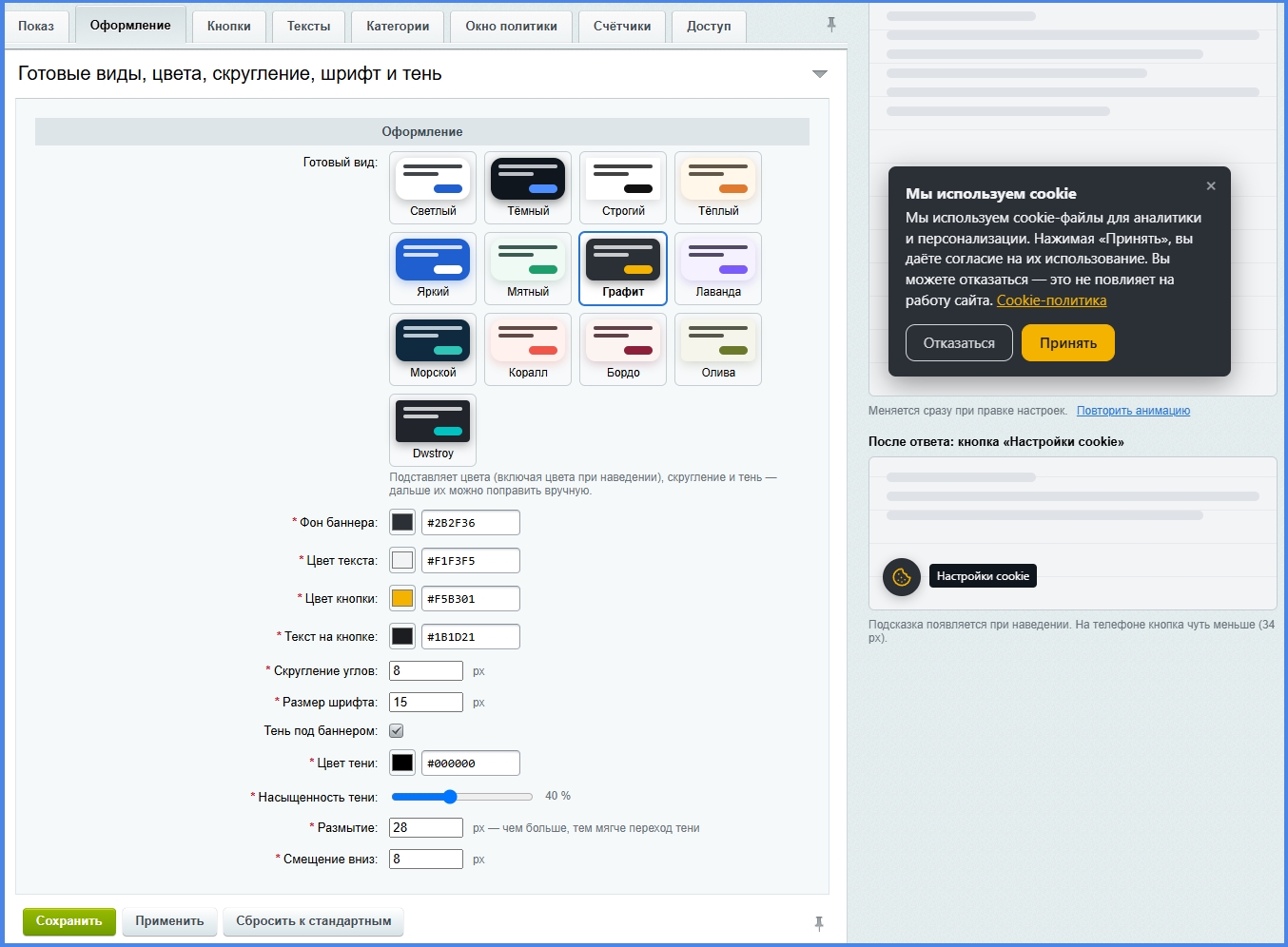Go to the Счётчики tab
Viewport: 1288px width, 947px height.
coord(622,26)
